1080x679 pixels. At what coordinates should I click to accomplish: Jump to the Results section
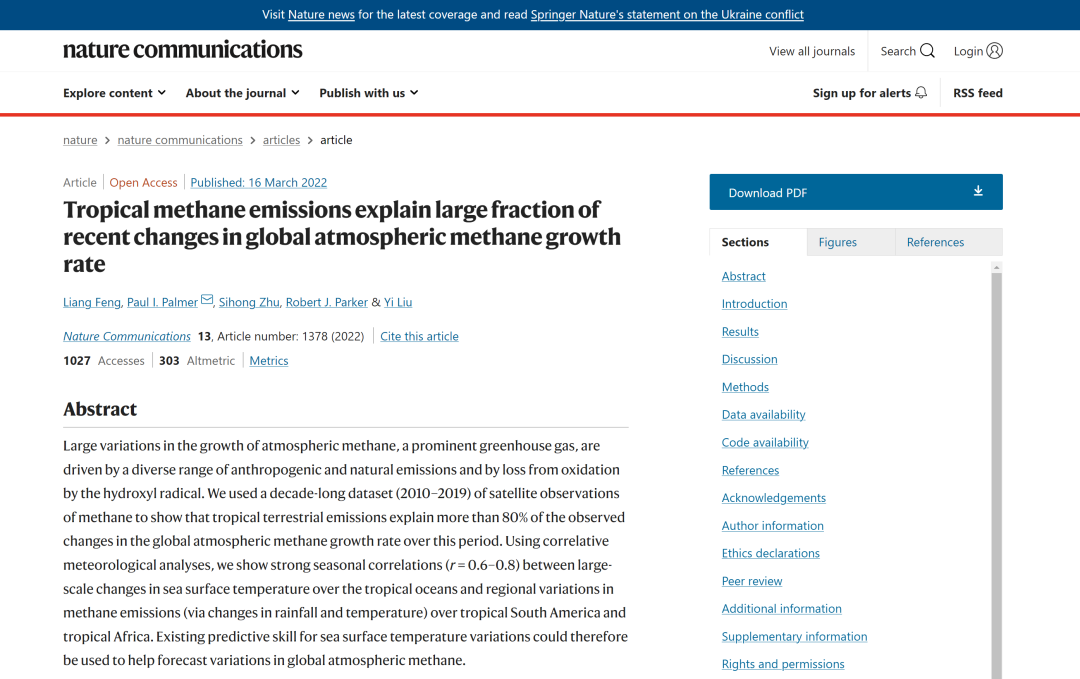coord(740,331)
